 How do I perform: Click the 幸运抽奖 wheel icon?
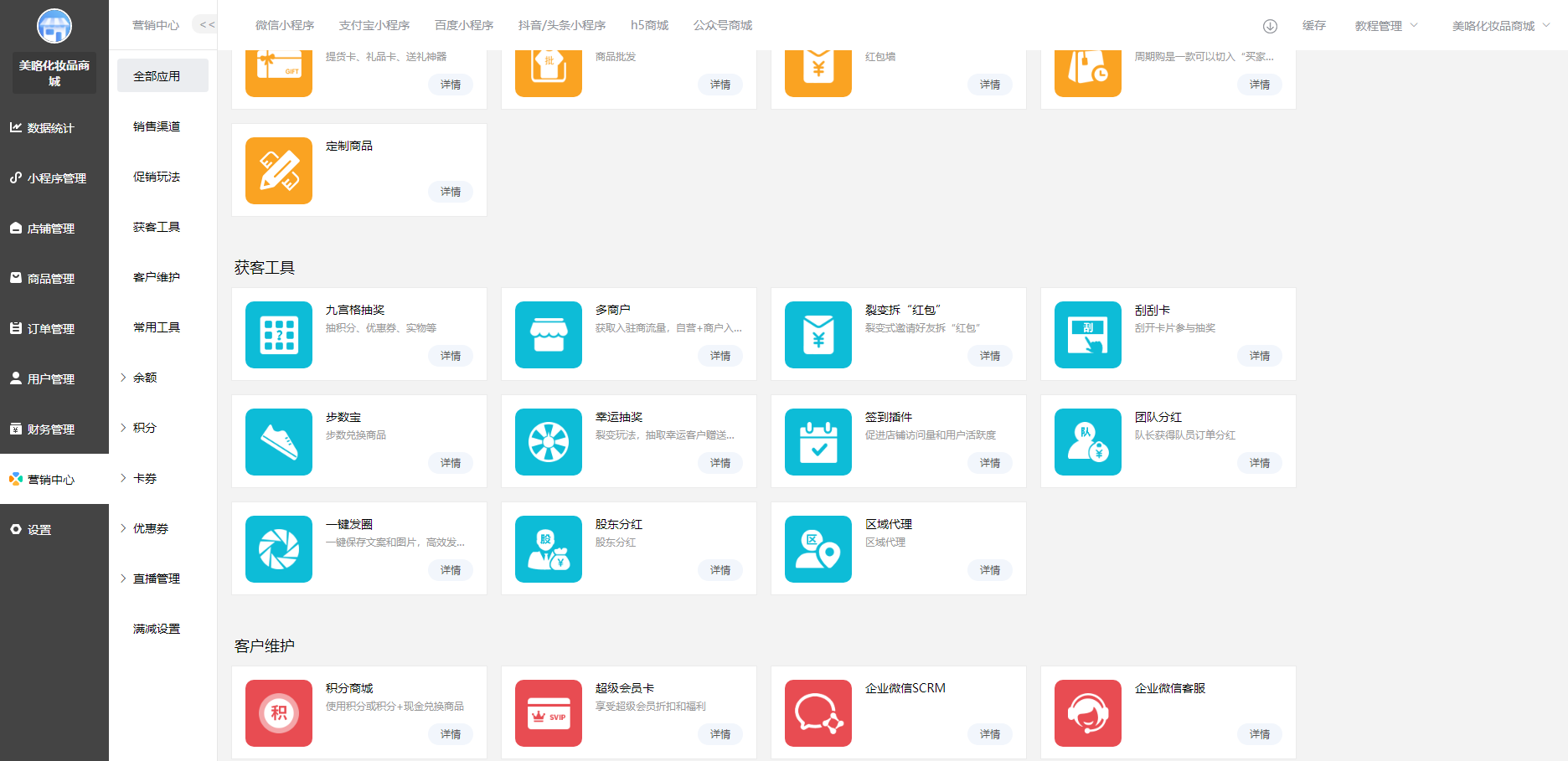coord(549,442)
